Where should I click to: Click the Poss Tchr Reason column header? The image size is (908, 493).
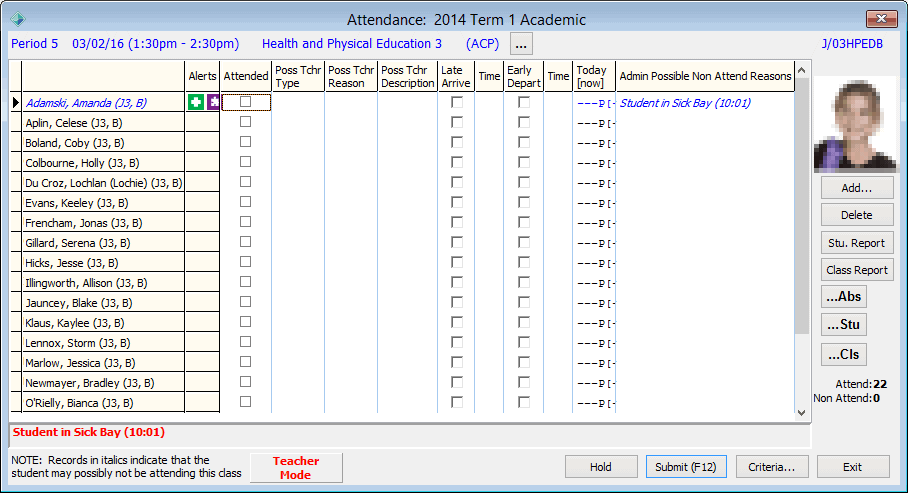[x=351, y=76]
